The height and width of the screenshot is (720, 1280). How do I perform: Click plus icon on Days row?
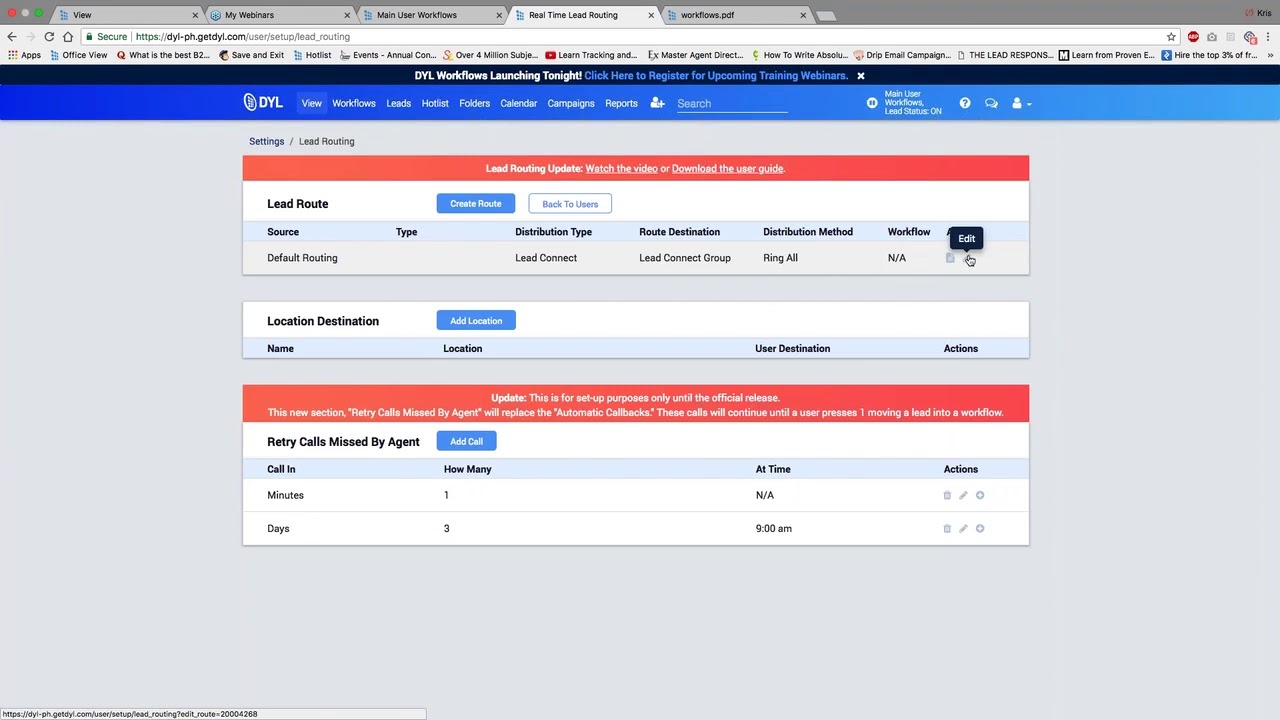(x=980, y=528)
